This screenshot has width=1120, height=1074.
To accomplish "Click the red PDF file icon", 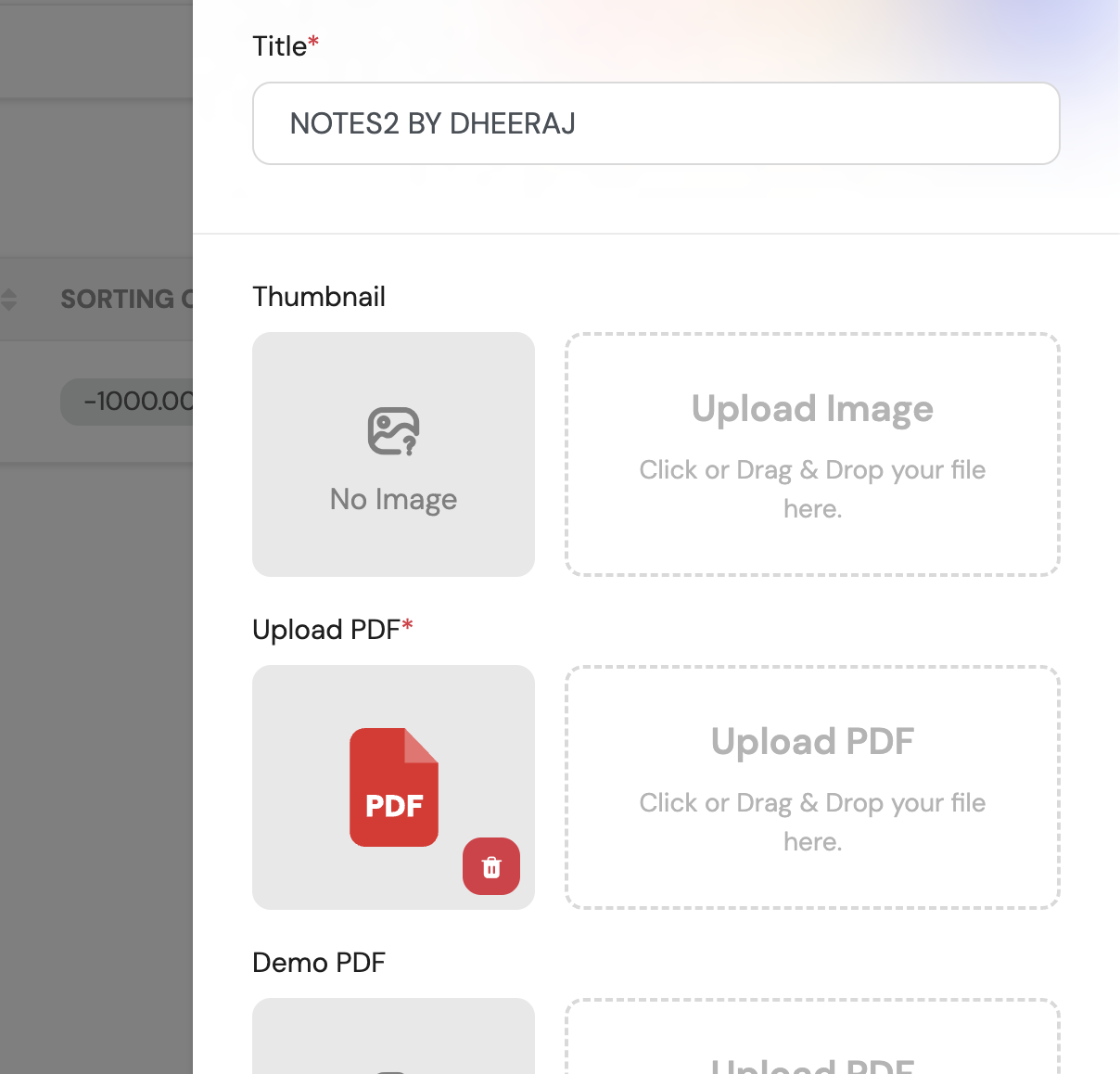I will 393,786.
